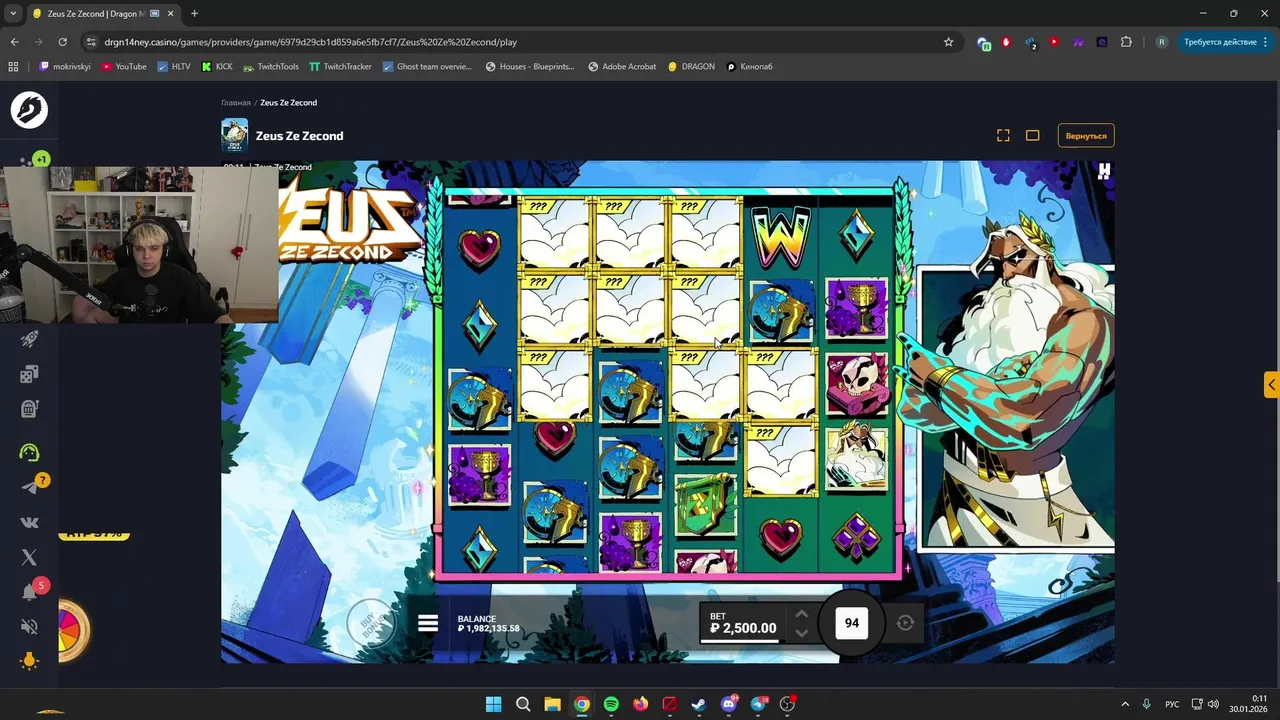Open the Windows Start menu
The image size is (1280, 720).
pyautogui.click(x=493, y=704)
